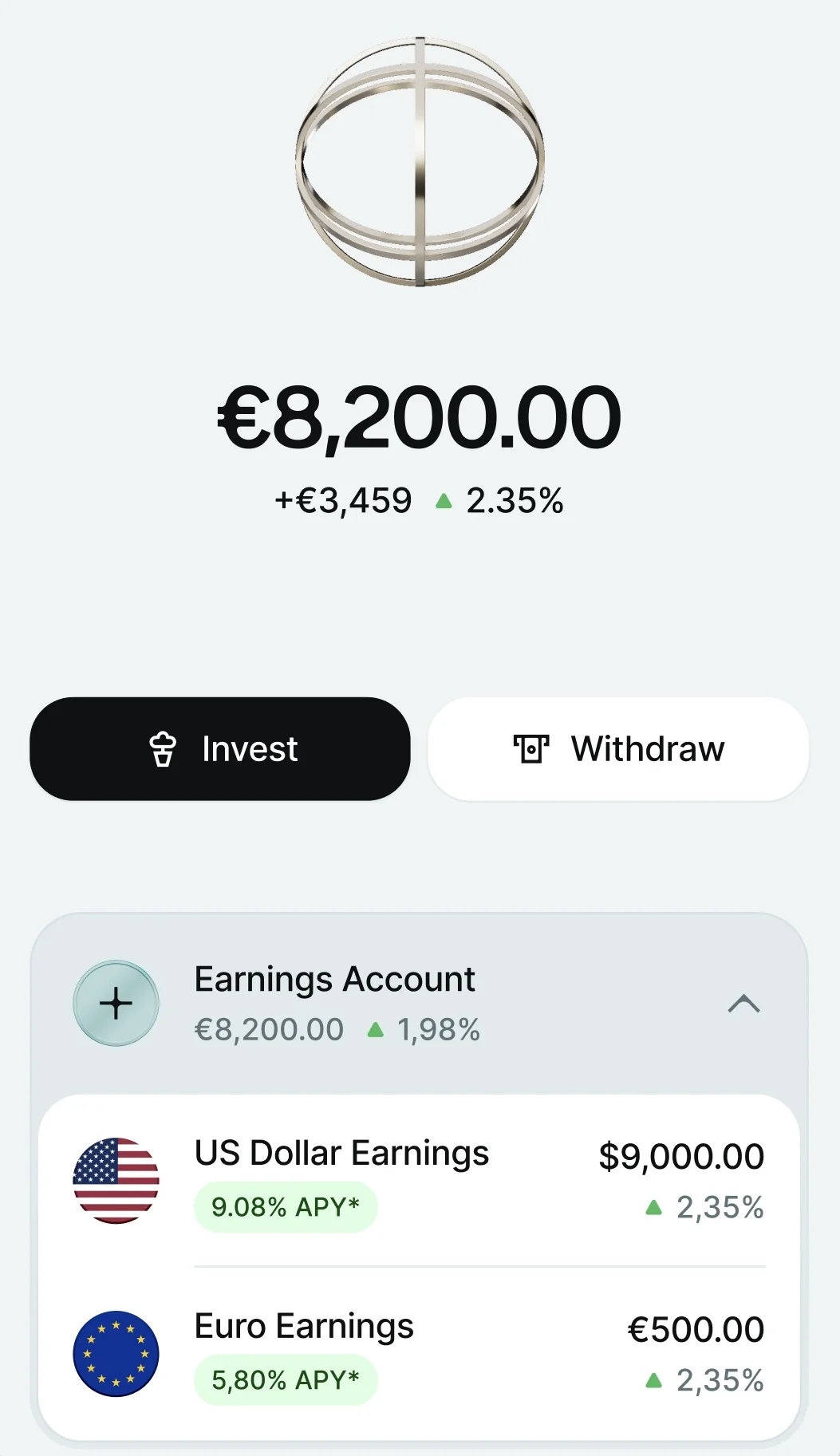Click the €8,200.00 total balance

pyautogui.click(x=420, y=418)
